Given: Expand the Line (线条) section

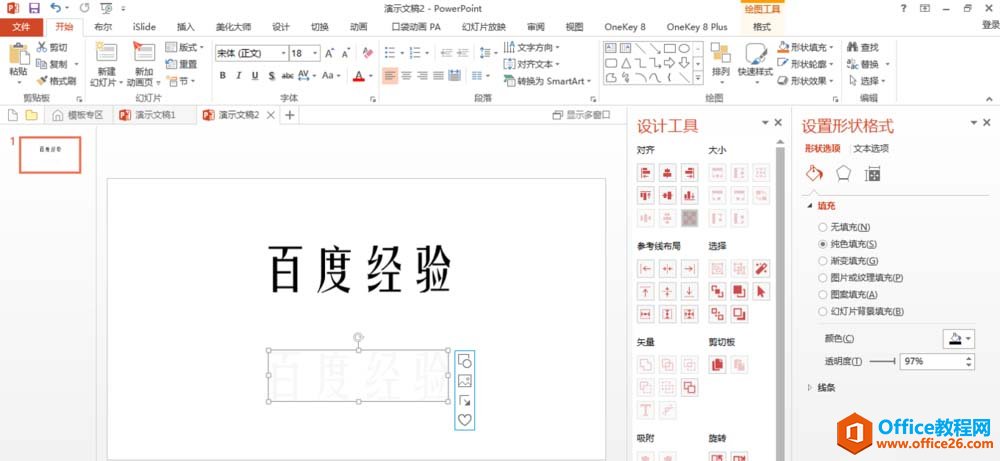Looking at the screenshot, I should [810, 387].
